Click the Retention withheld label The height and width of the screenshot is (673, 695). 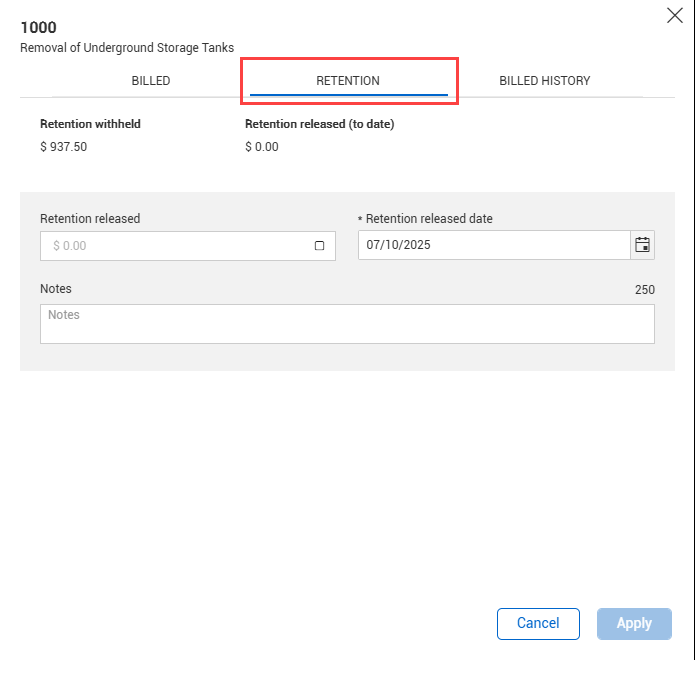click(90, 125)
